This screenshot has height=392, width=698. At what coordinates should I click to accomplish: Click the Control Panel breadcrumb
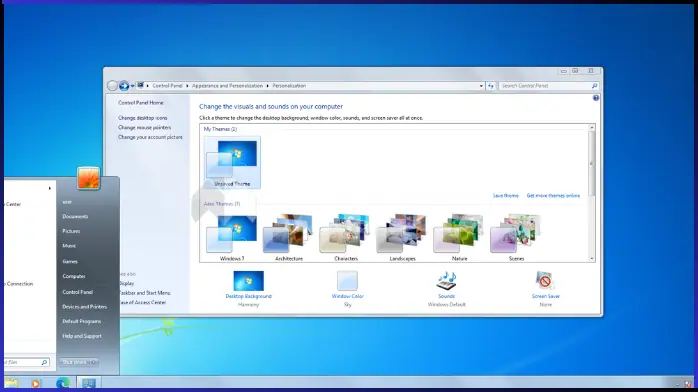(x=167, y=86)
